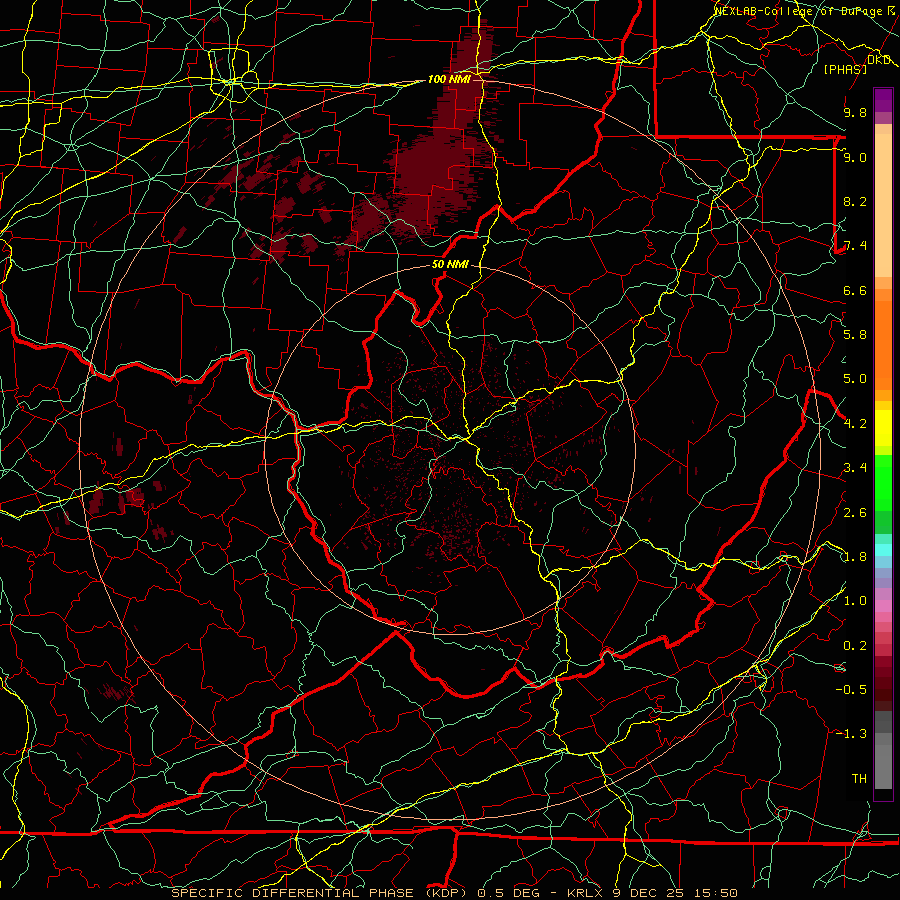
Task: Click the "8.2" legend value
Action: 855,201
